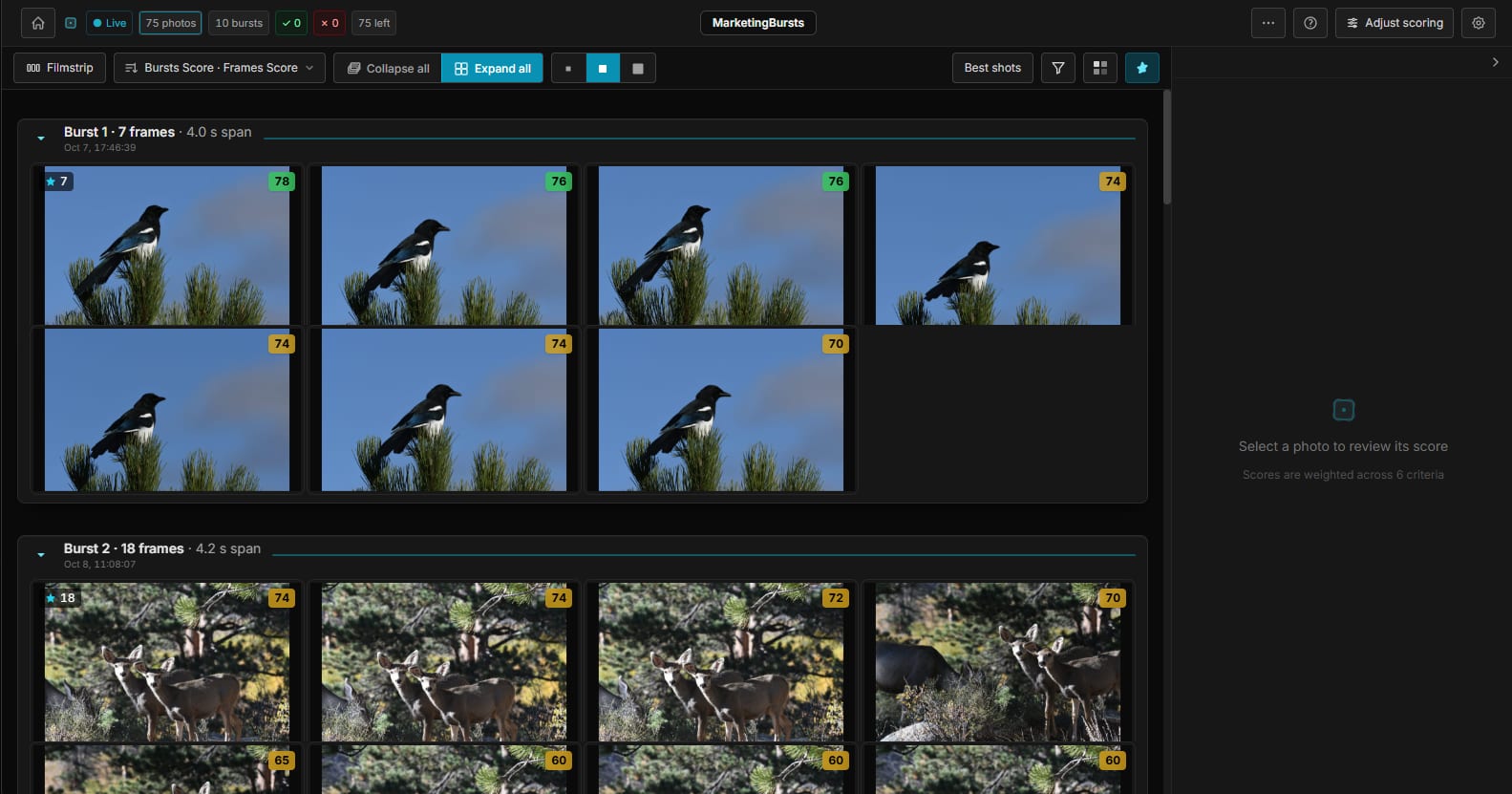Go to the home screen icon

tap(38, 23)
